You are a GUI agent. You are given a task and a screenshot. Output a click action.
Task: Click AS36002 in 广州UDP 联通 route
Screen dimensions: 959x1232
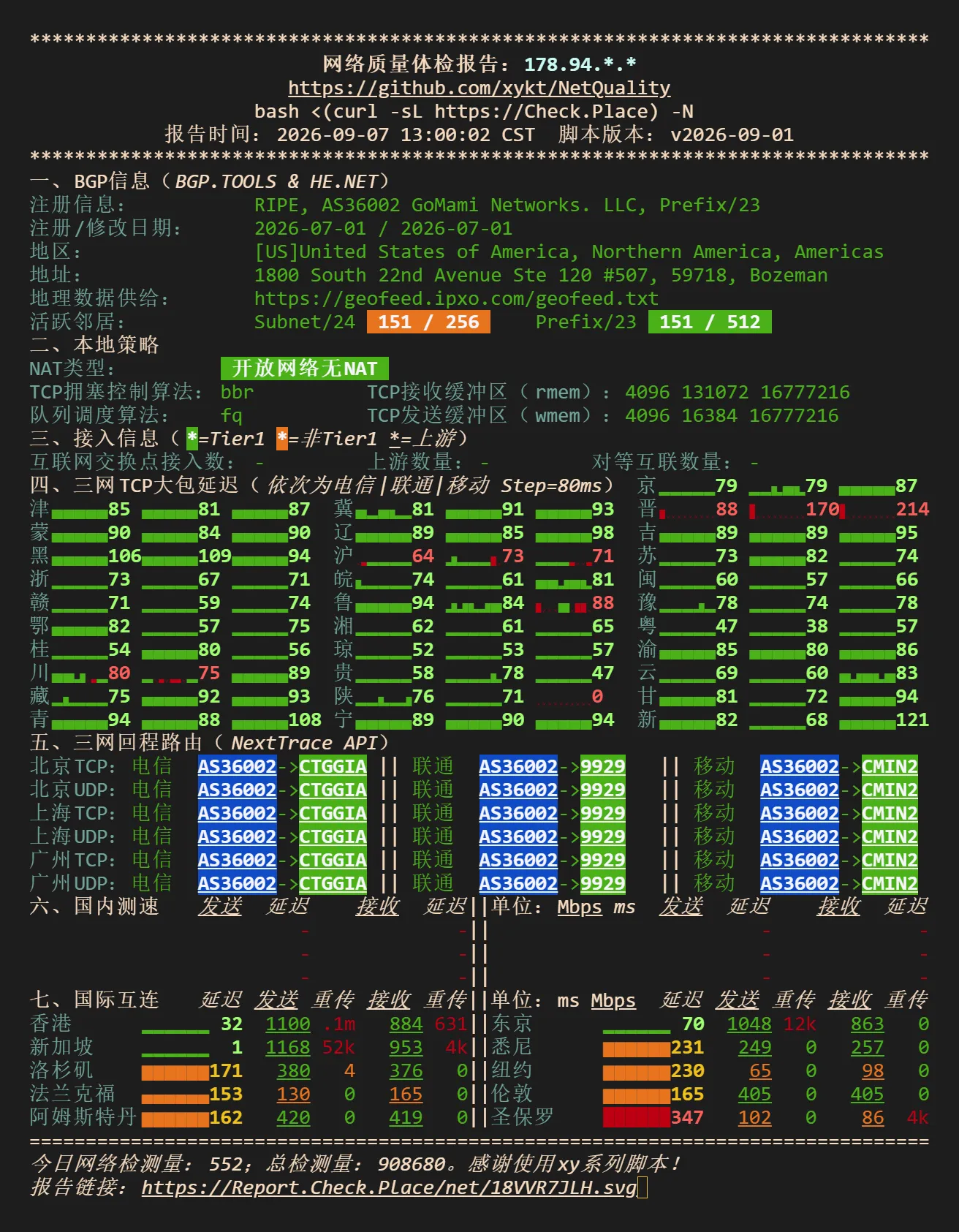(518, 883)
